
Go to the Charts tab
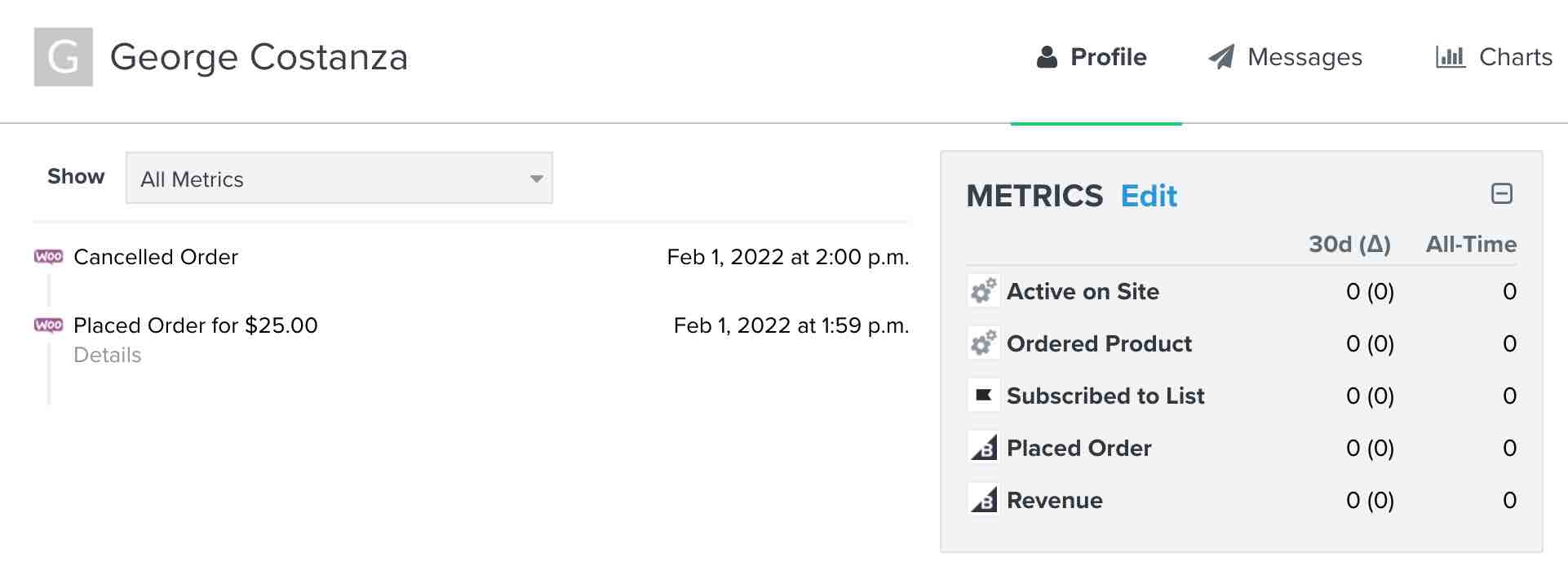(1494, 57)
